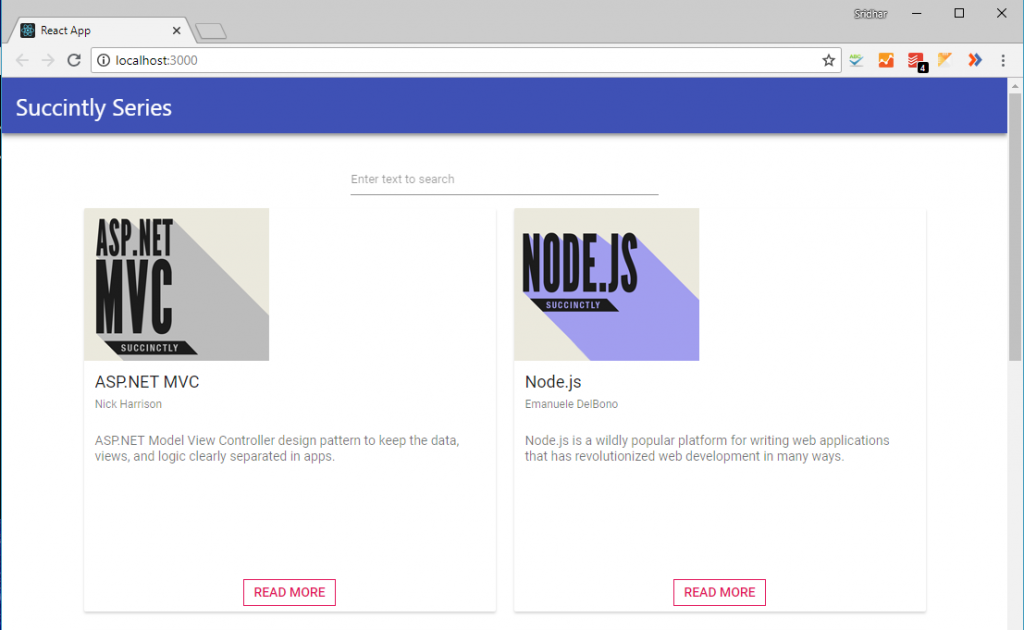This screenshot has width=1024, height=630.
Task: Click the ASP.NET MVC card title
Action: pos(147,382)
